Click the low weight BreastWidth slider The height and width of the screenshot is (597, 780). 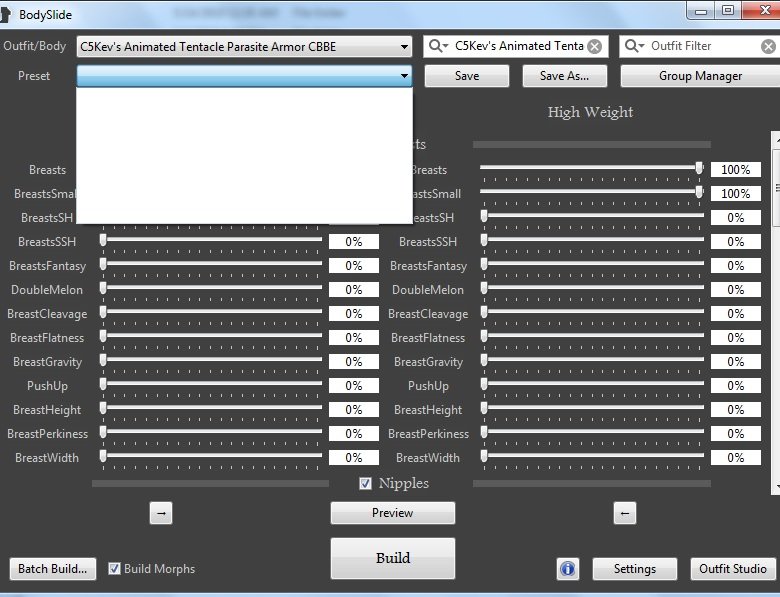(211, 456)
